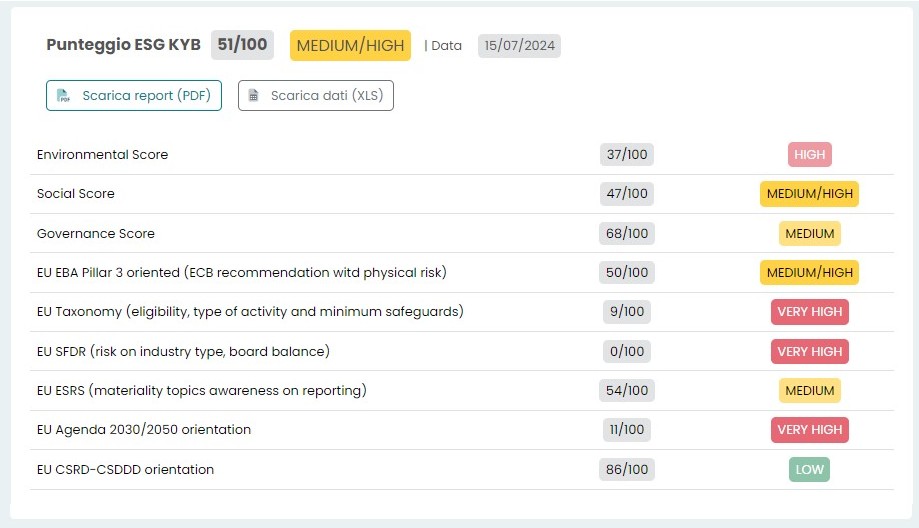Screen dimensions: 919x528
Task: Click the Punteggio ESG KYB heading
Action: tap(123, 45)
